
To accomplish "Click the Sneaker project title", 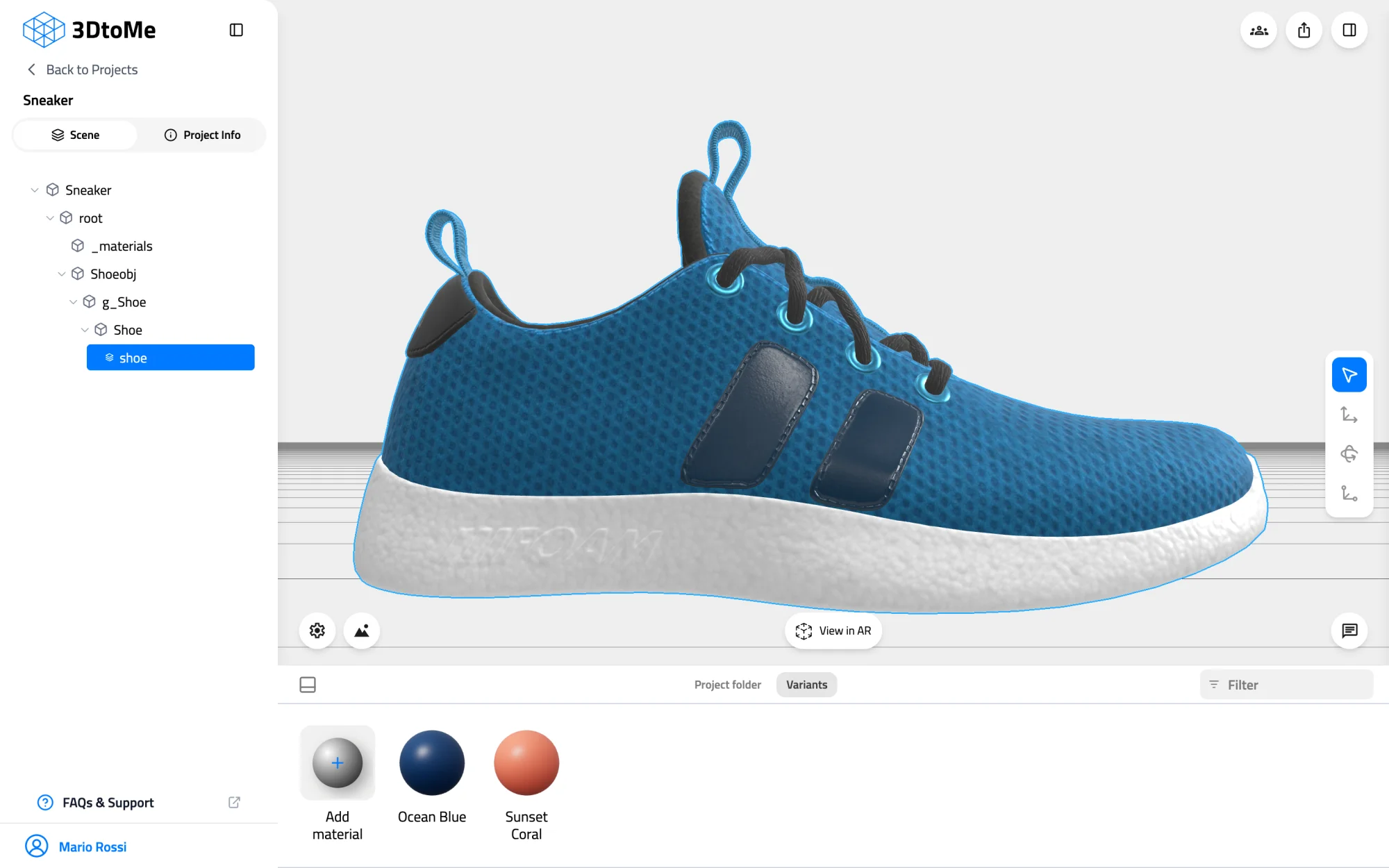I will (x=48, y=100).
